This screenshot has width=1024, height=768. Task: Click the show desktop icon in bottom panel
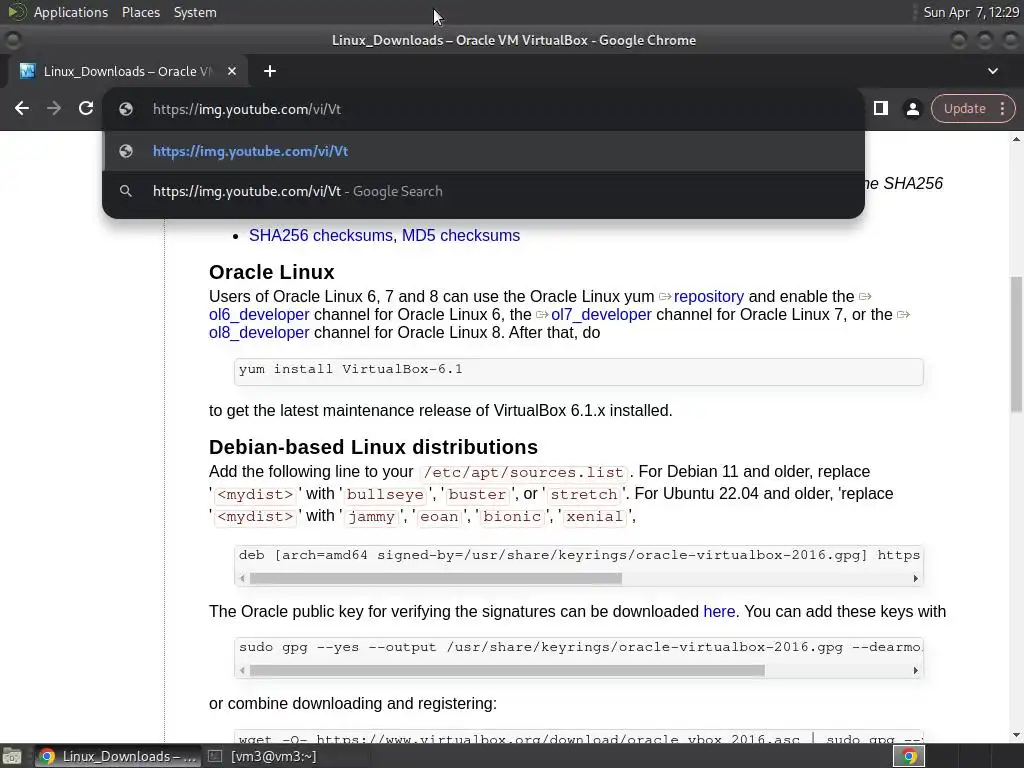[12, 756]
